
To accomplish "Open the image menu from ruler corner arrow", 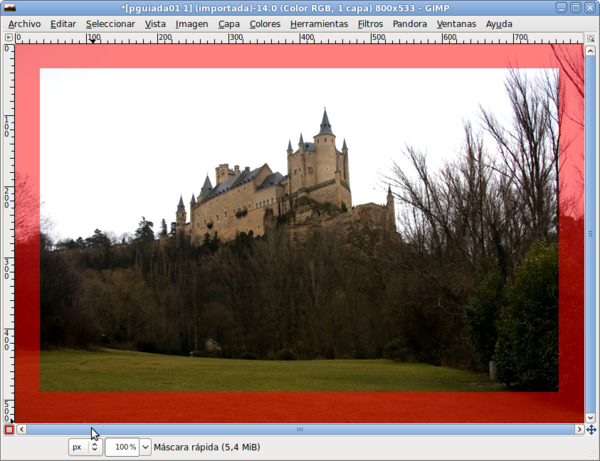I will coord(9,37).
